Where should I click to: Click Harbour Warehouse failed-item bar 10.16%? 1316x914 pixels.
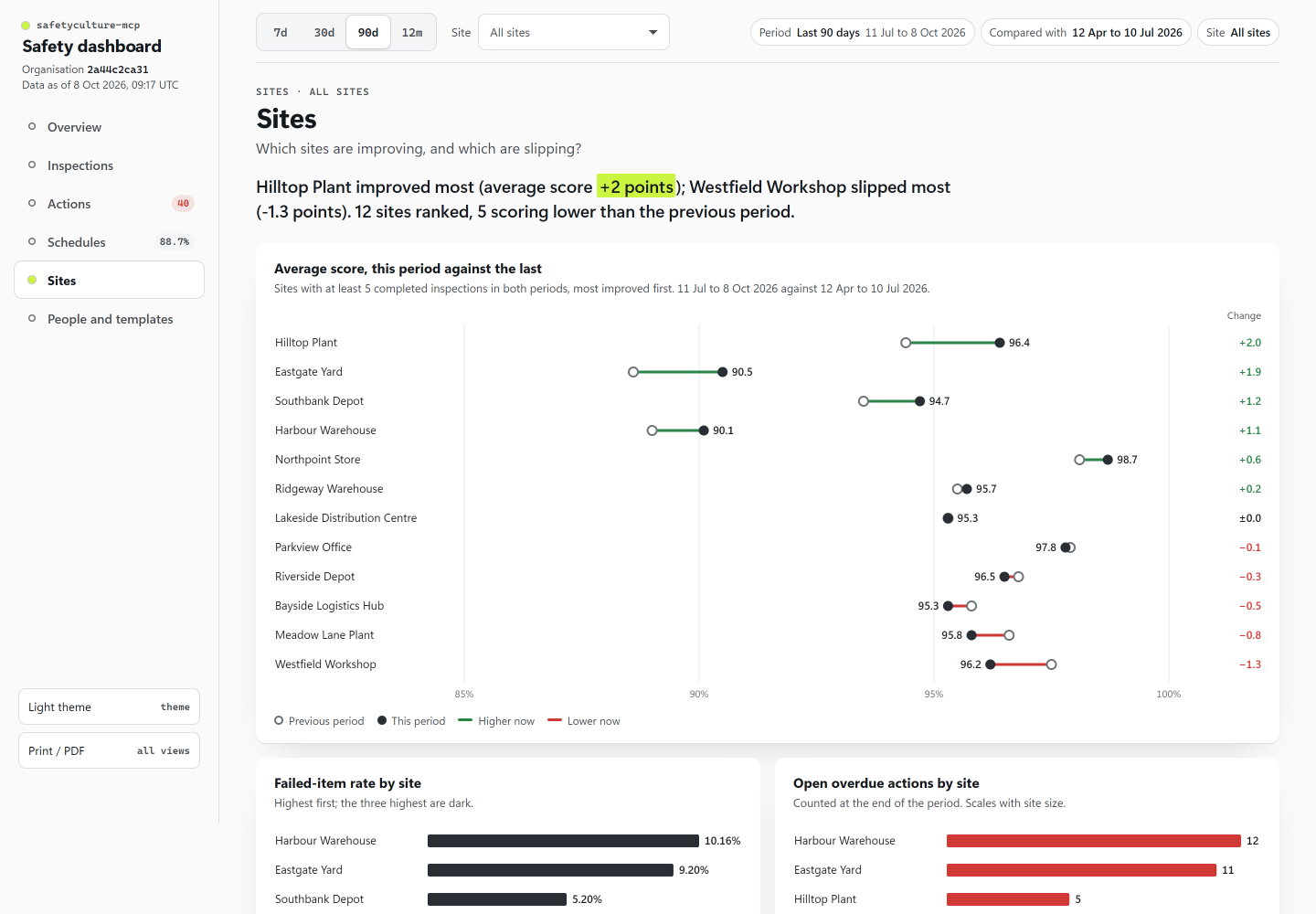(x=563, y=841)
